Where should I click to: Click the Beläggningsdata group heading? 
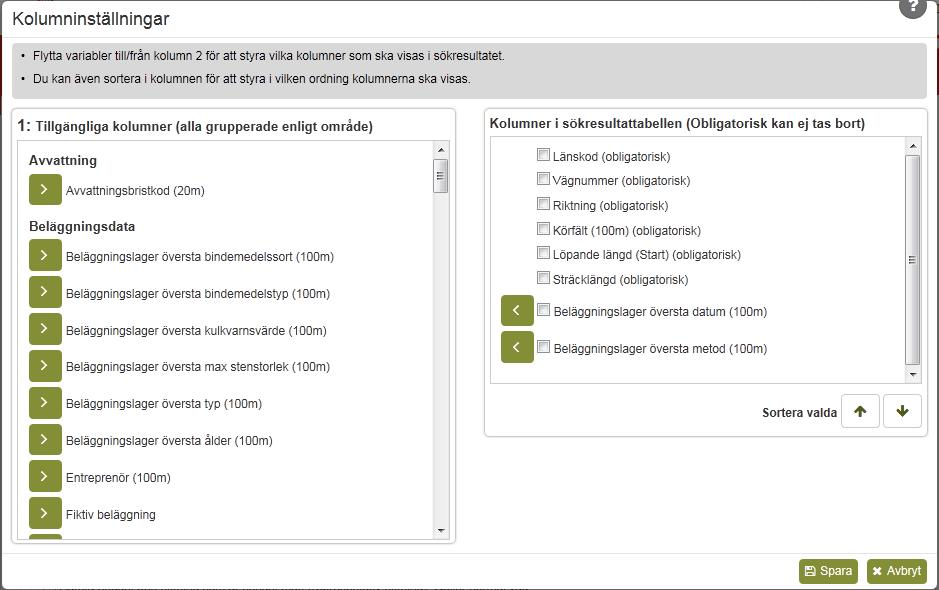(82, 226)
